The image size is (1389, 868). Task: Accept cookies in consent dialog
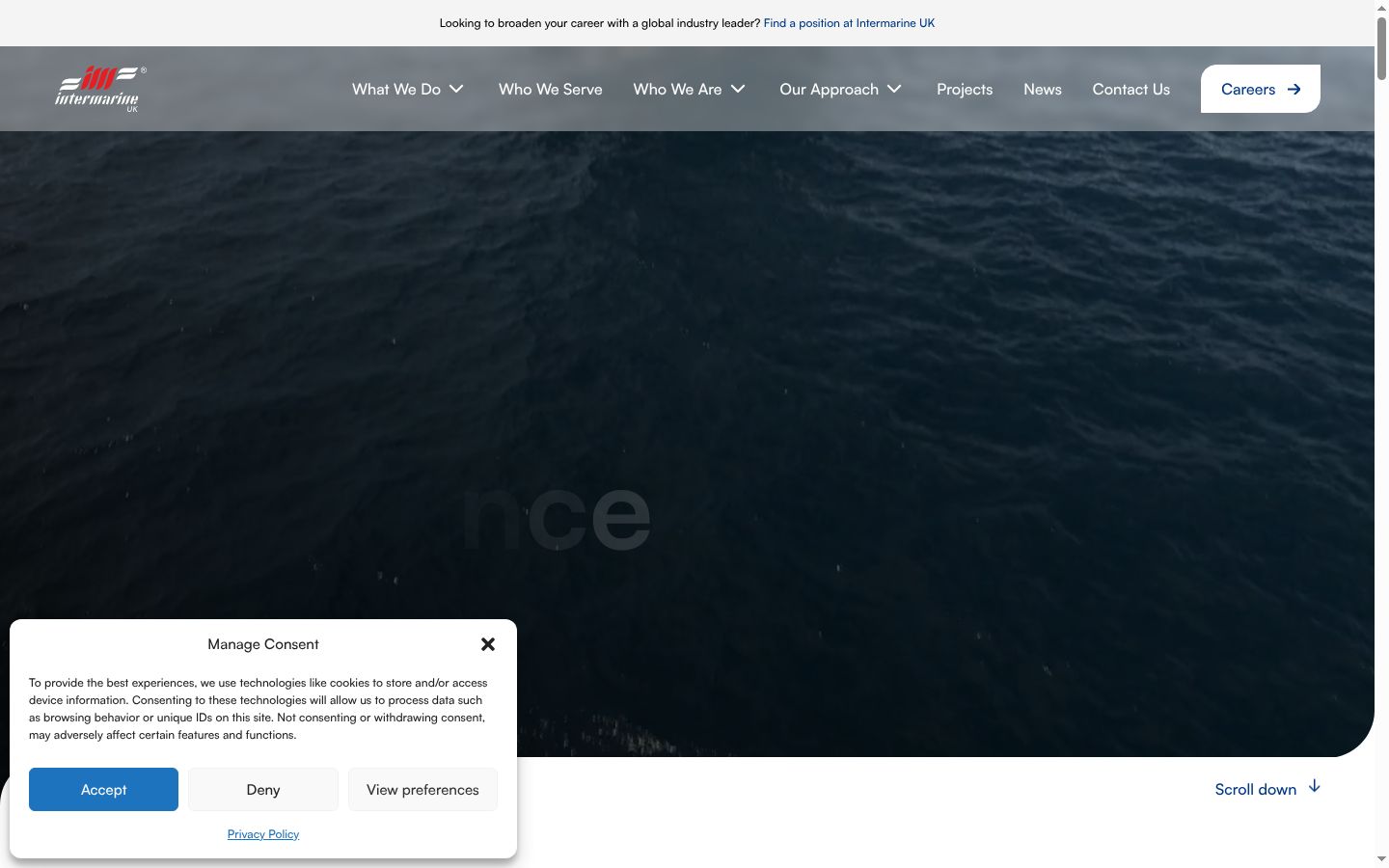tap(103, 789)
